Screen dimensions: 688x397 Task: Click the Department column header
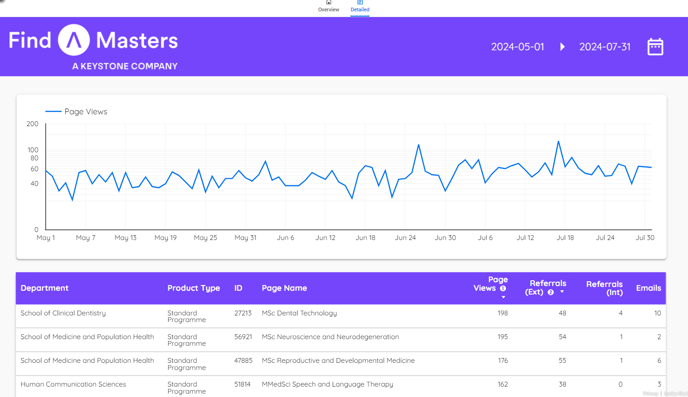(x=44, y=288)
